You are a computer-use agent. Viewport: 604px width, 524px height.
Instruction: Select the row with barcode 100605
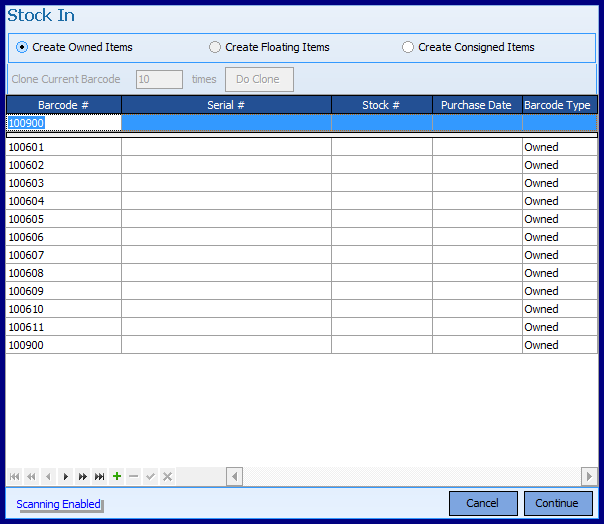pos(64,219)
